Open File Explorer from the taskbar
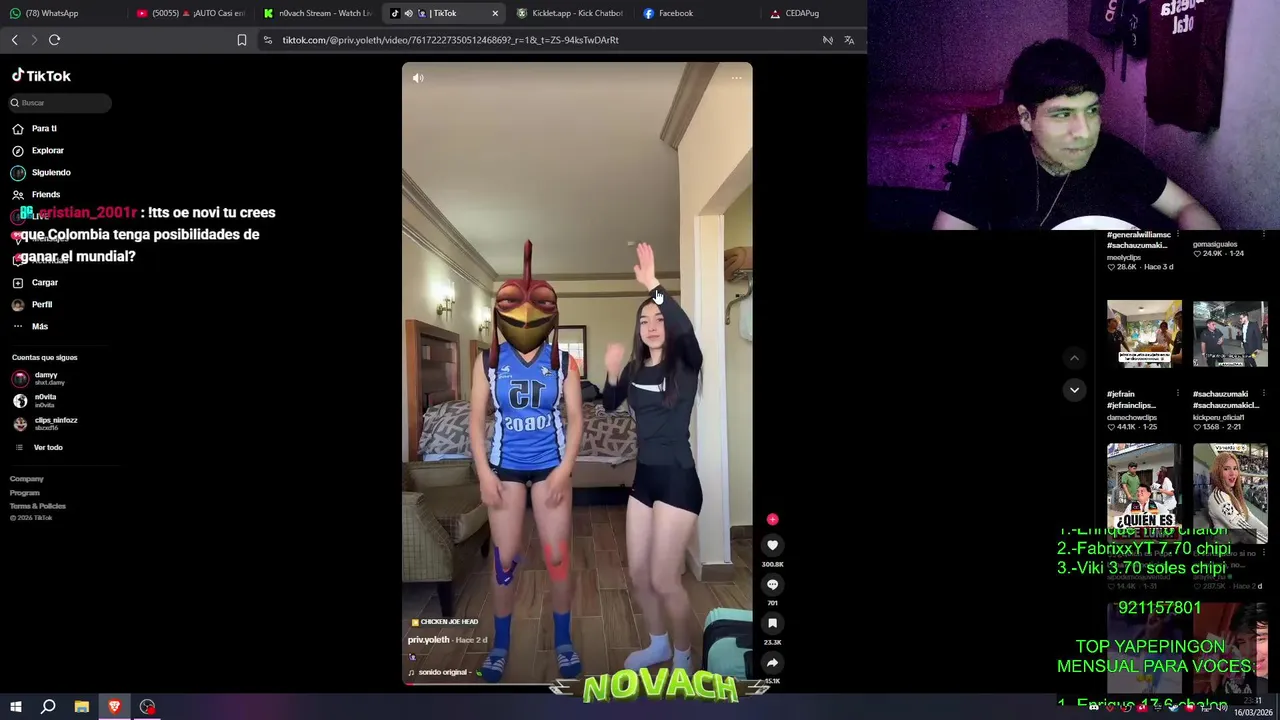 [x=81, y=707]
